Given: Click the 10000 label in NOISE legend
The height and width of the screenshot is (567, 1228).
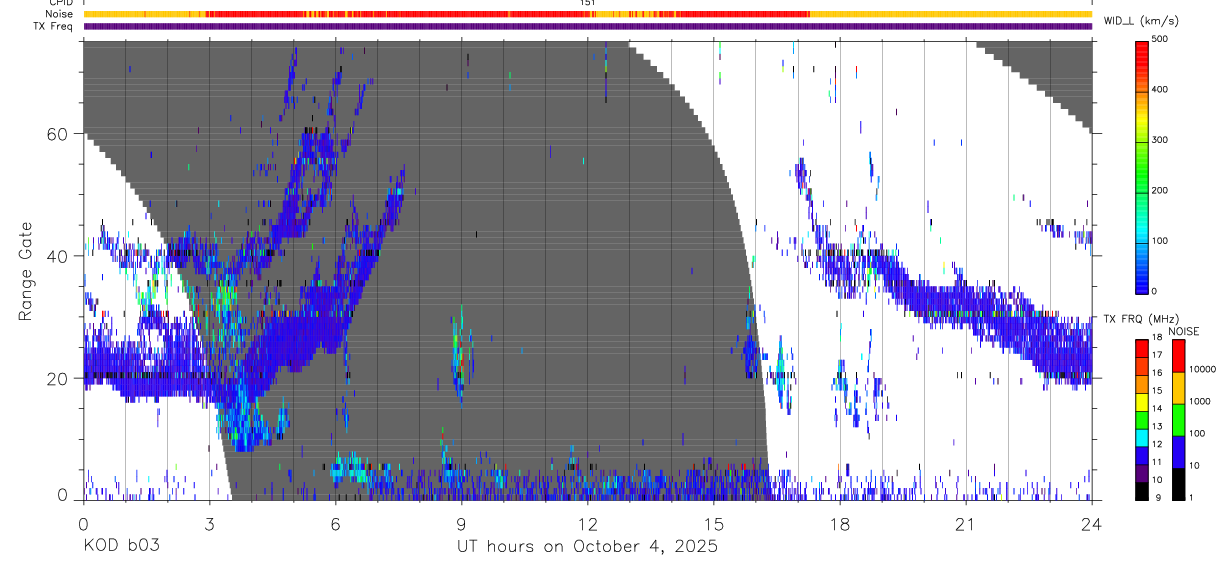Looking at the screenshot, I should (1203, 370).
